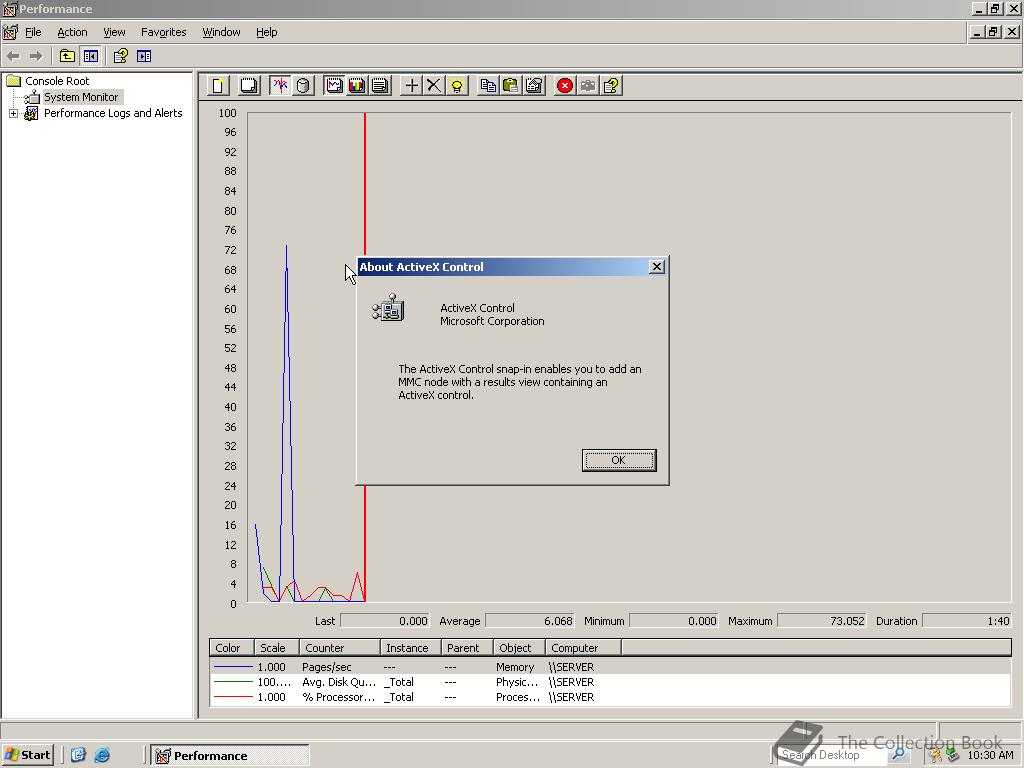The width and height of the screenshot is (1024, 768).
Task: Click the Maximum value field 73.052
Action: point(822,621)
